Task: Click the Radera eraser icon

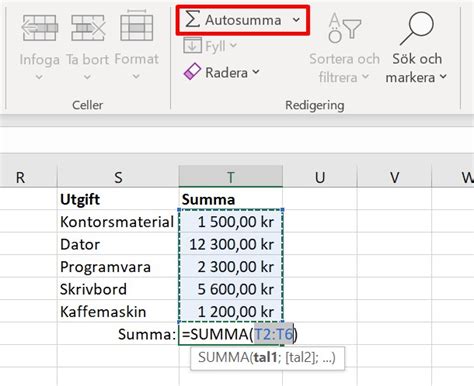Action: pos(192,72)
